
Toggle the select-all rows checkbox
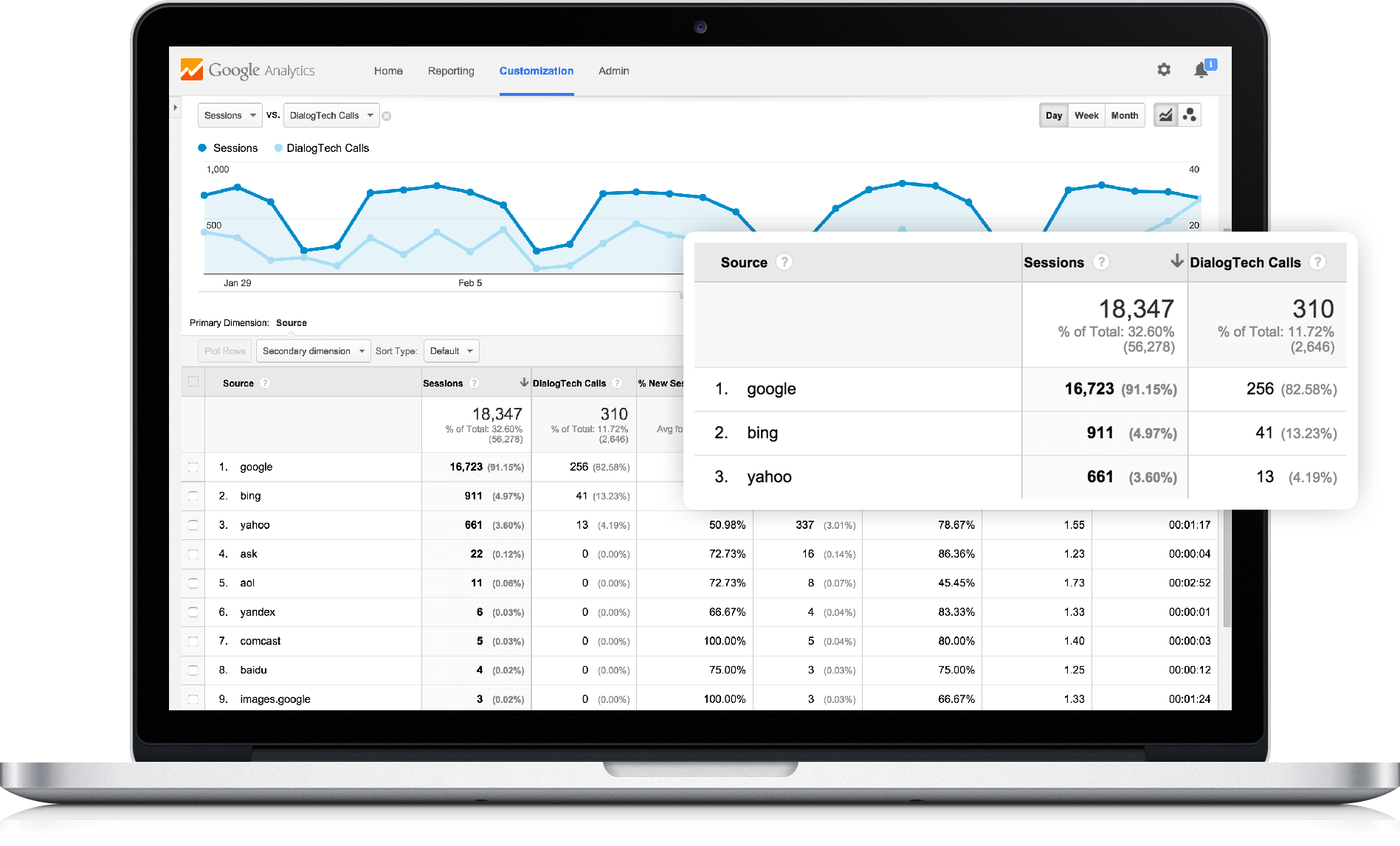point(193,381)
